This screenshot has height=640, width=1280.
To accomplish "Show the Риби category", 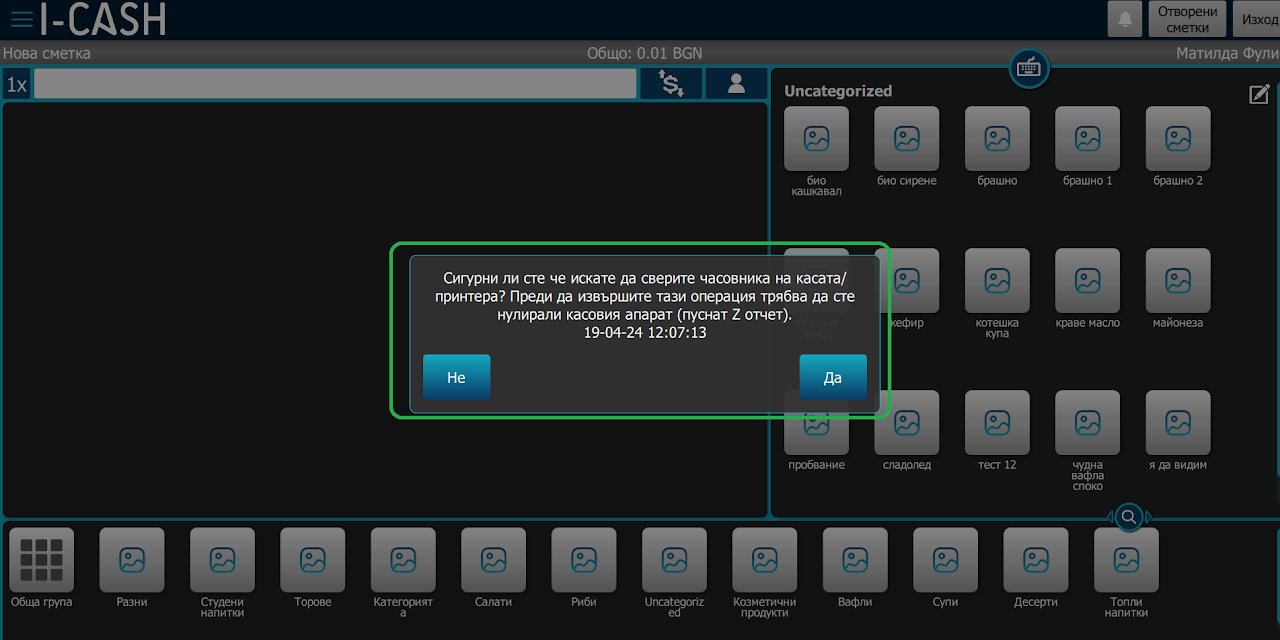I will [584, 560].
